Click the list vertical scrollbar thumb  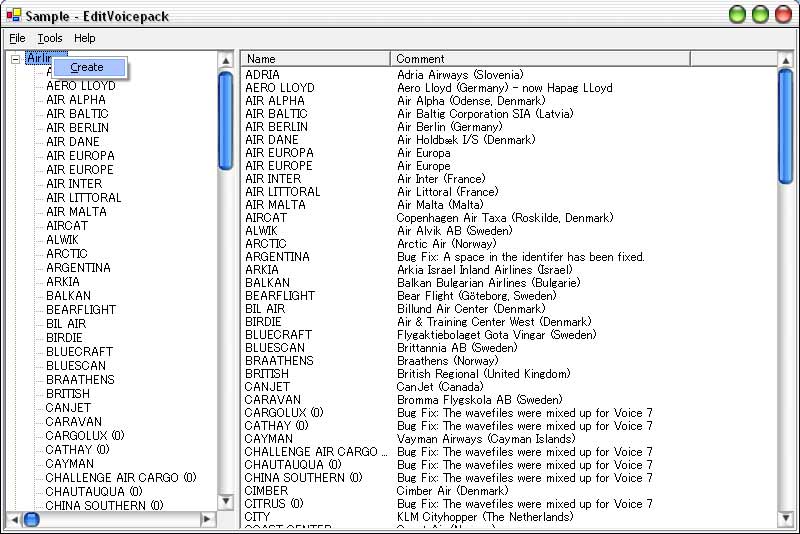(785, 126)
